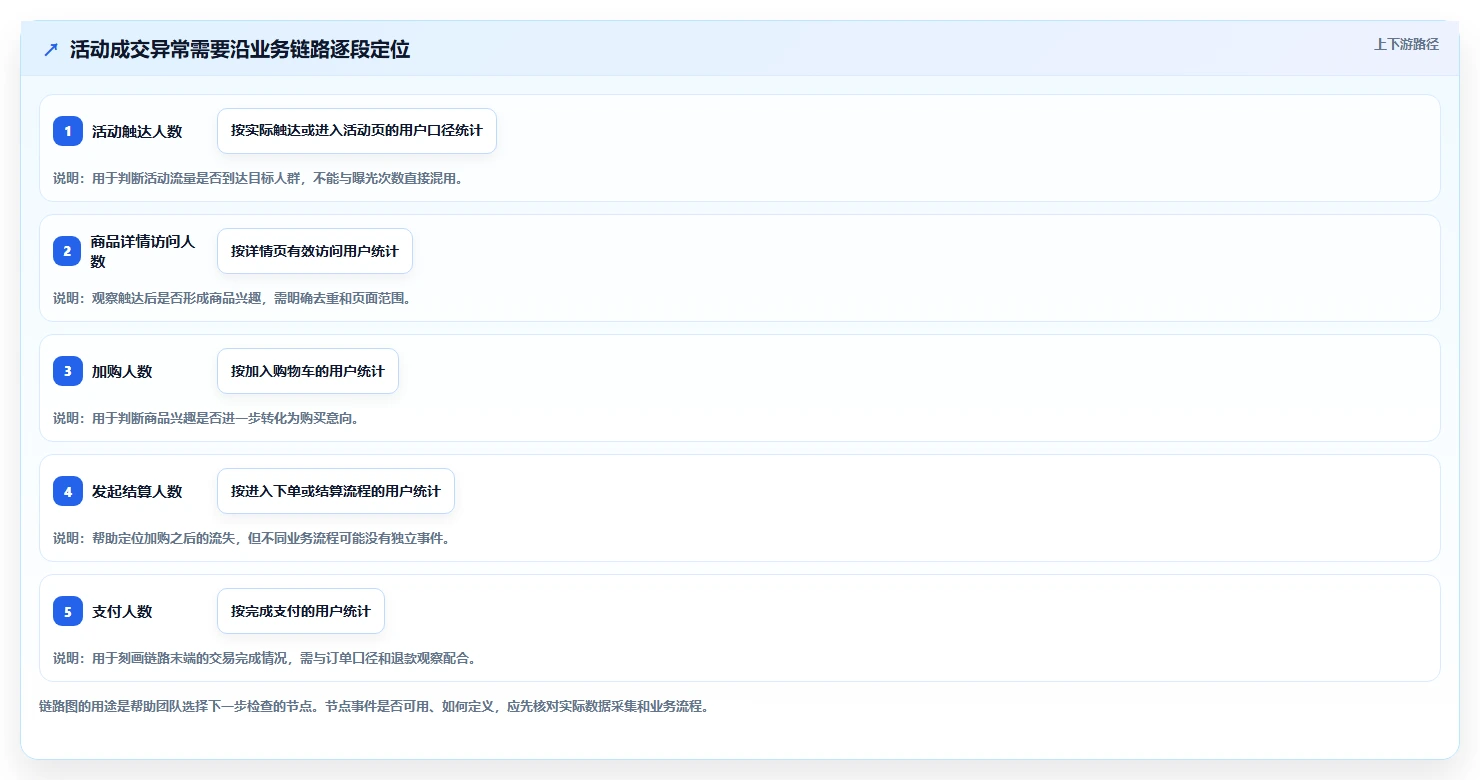Screen dimensions: 1480x780
Task: Click the 按进入下单或结算流程的用户统计 chip
Action: (x=336, y=491)
